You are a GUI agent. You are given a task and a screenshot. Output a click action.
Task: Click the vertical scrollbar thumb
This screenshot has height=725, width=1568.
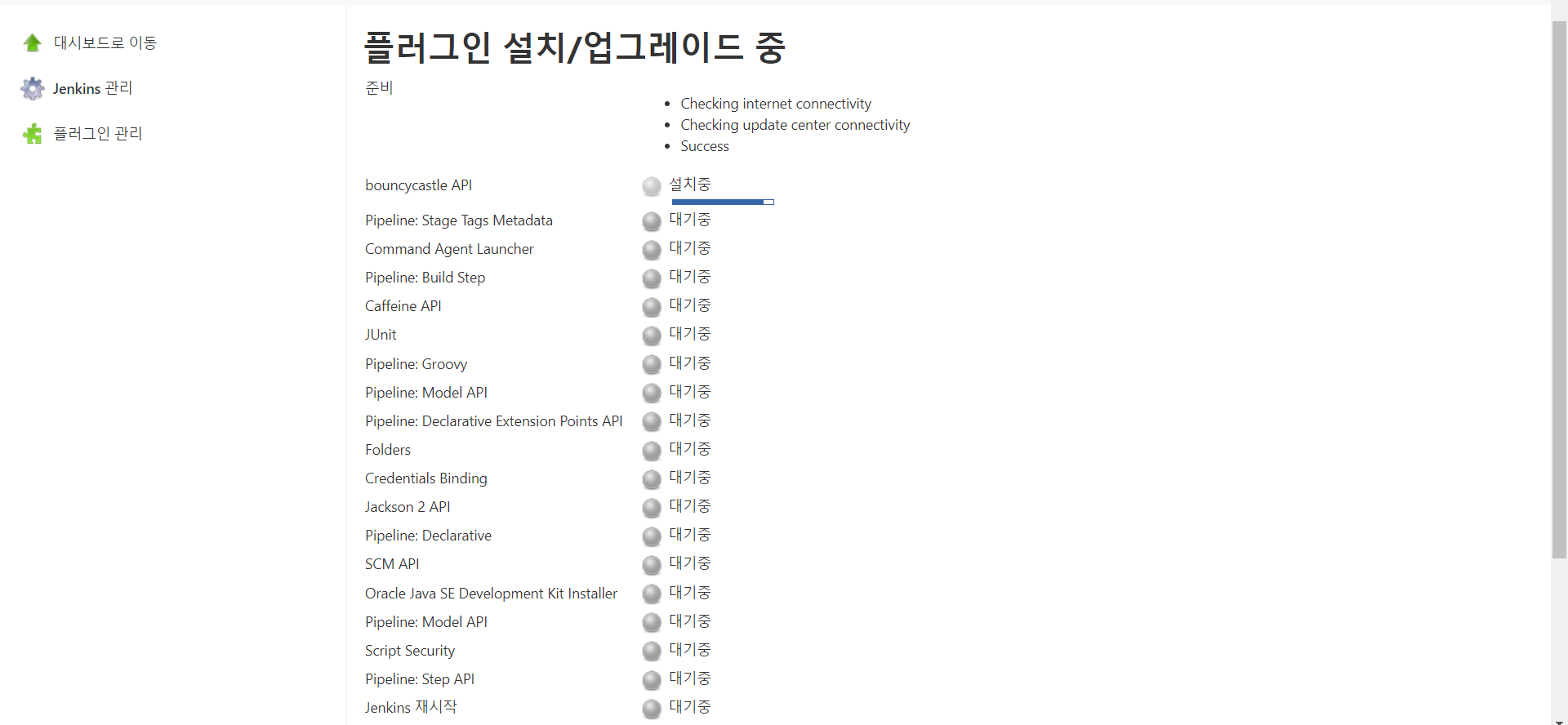[x=1559, y=290]
